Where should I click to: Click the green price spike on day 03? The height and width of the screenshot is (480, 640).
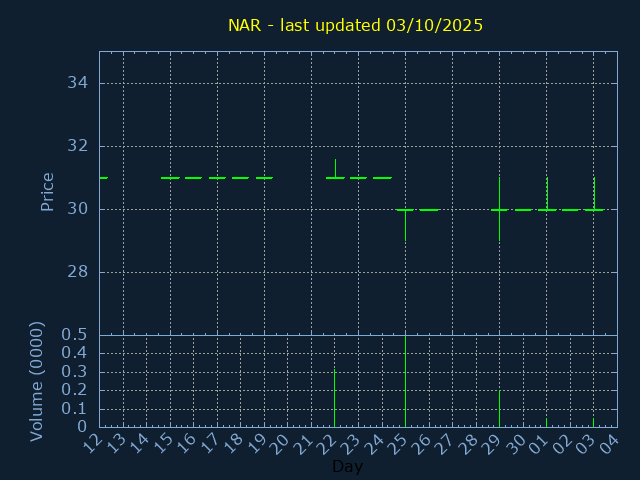tap(594, 192)
